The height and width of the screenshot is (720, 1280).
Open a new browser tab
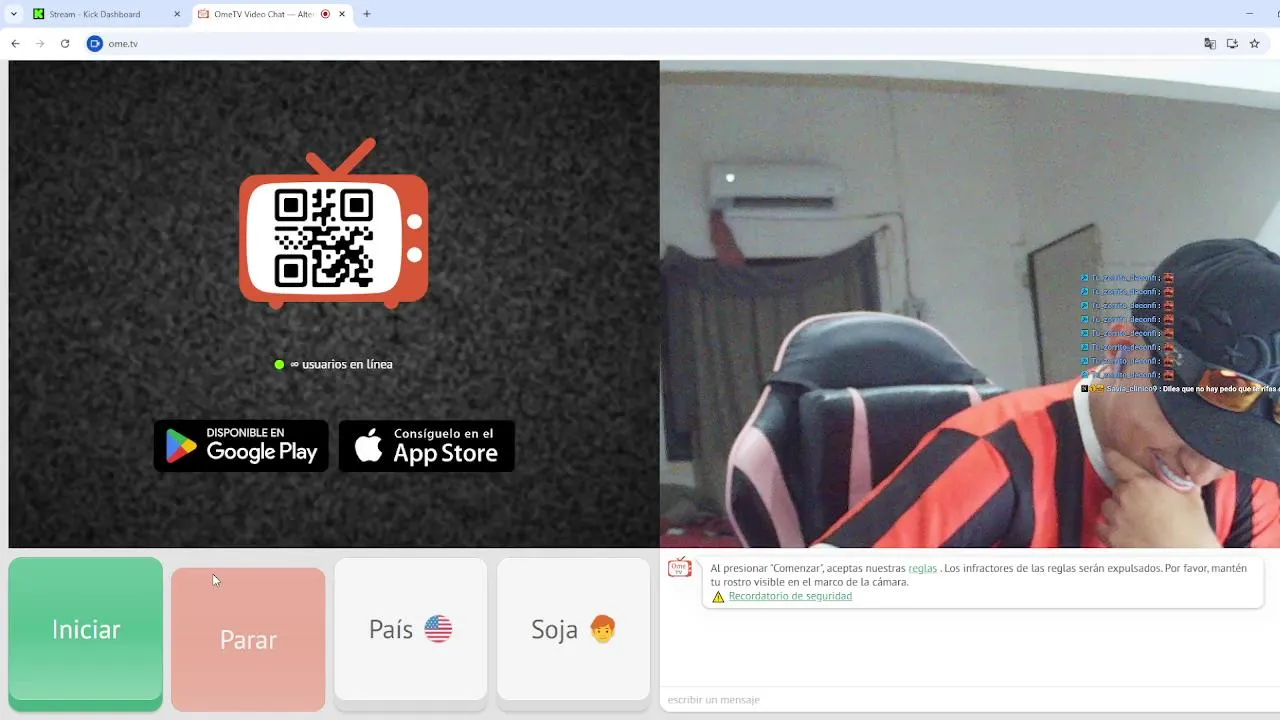click(367, 14)
